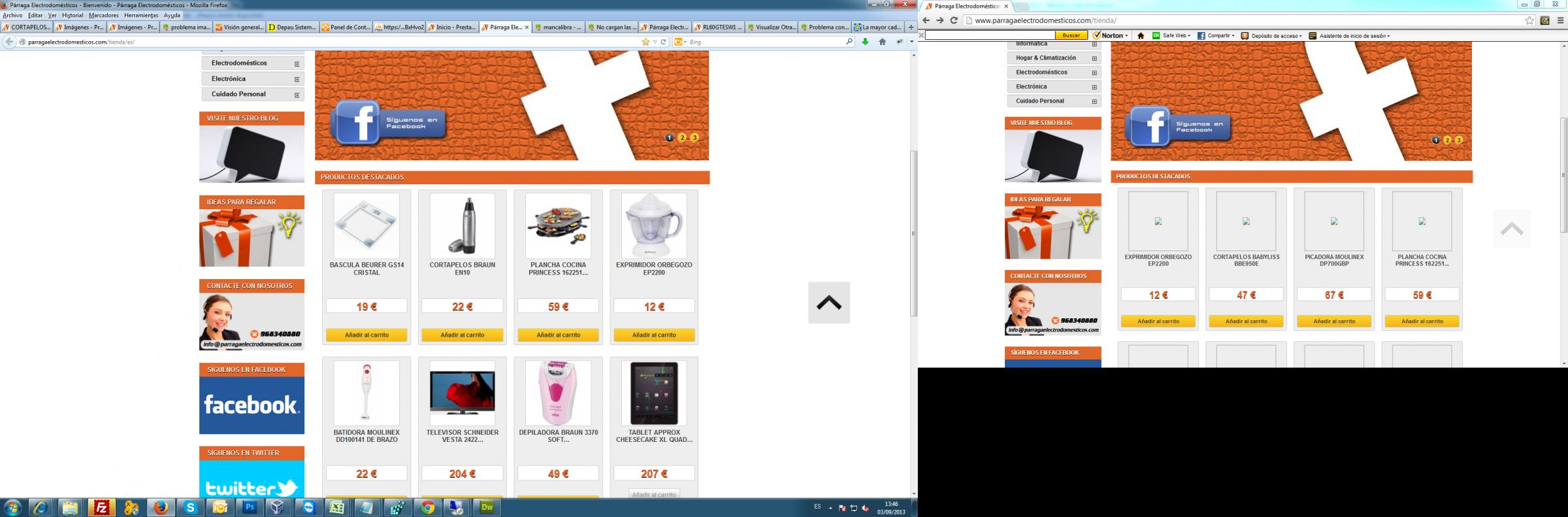Viewport: 1568px width, 517px height.
Task: Select banner slide 1 in Chrome
Action: 1435,140
